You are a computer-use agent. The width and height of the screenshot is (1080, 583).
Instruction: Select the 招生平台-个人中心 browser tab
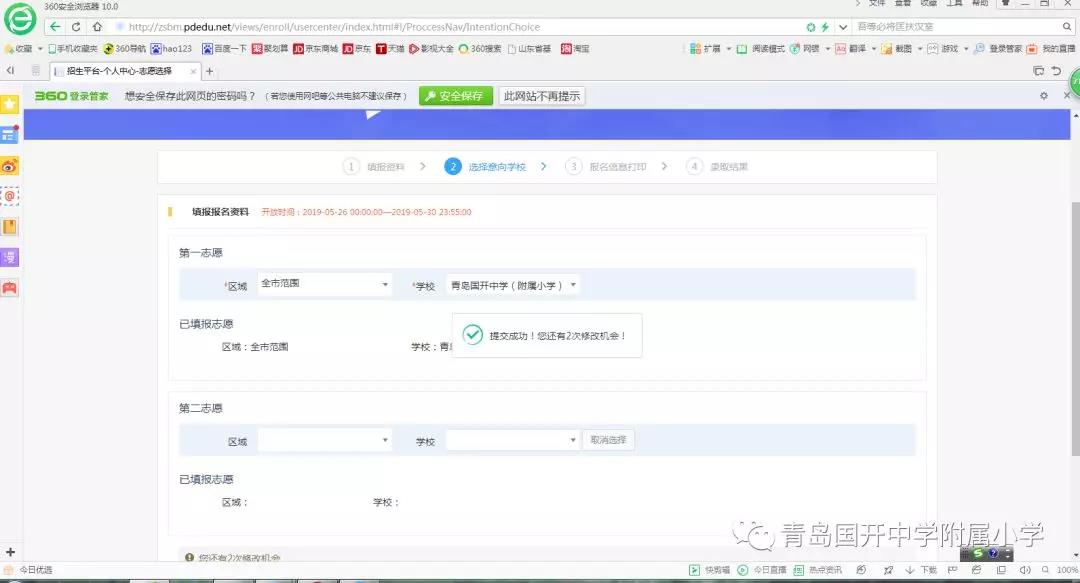tap(118, 71)
